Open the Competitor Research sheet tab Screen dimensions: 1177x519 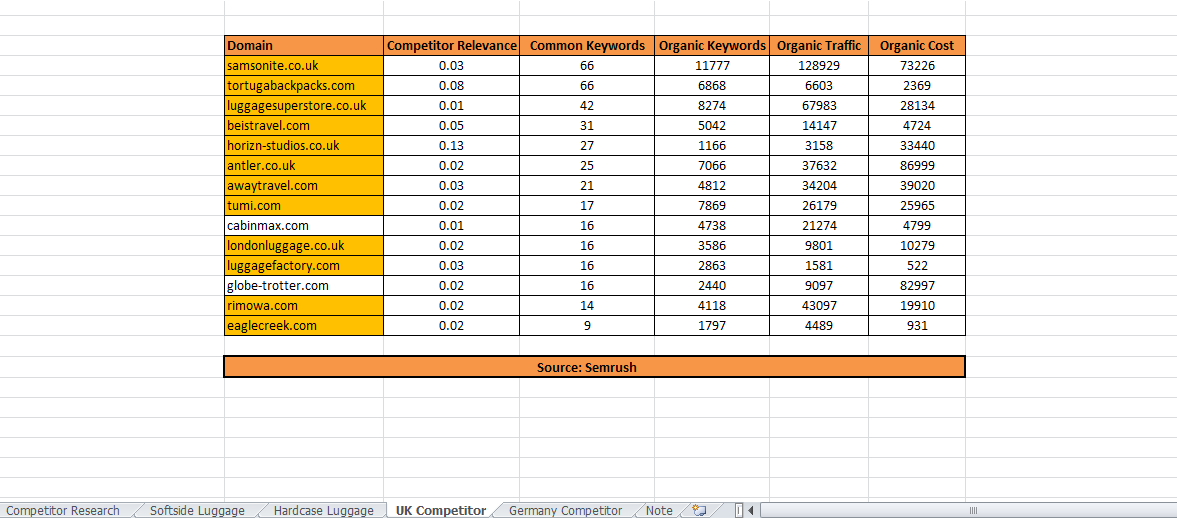(x=62, y=511)
